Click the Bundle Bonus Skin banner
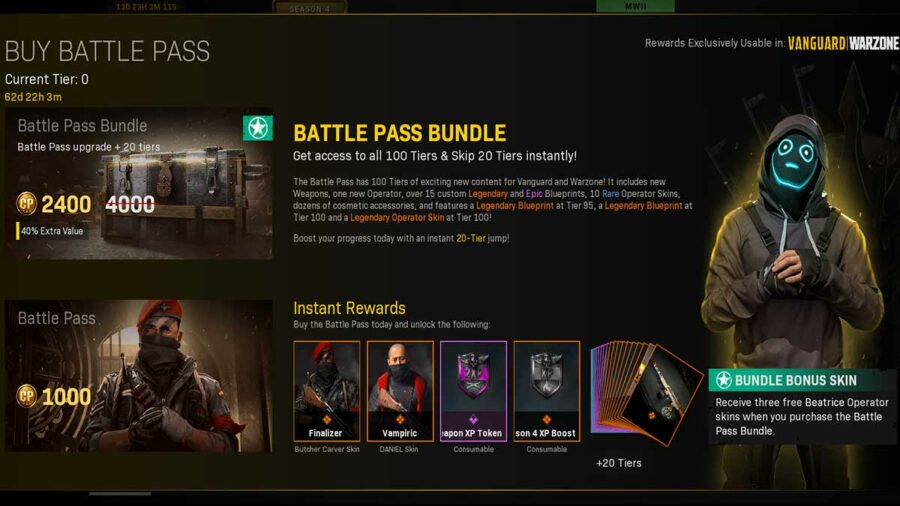900x506 pixels. tap(802, 380)
